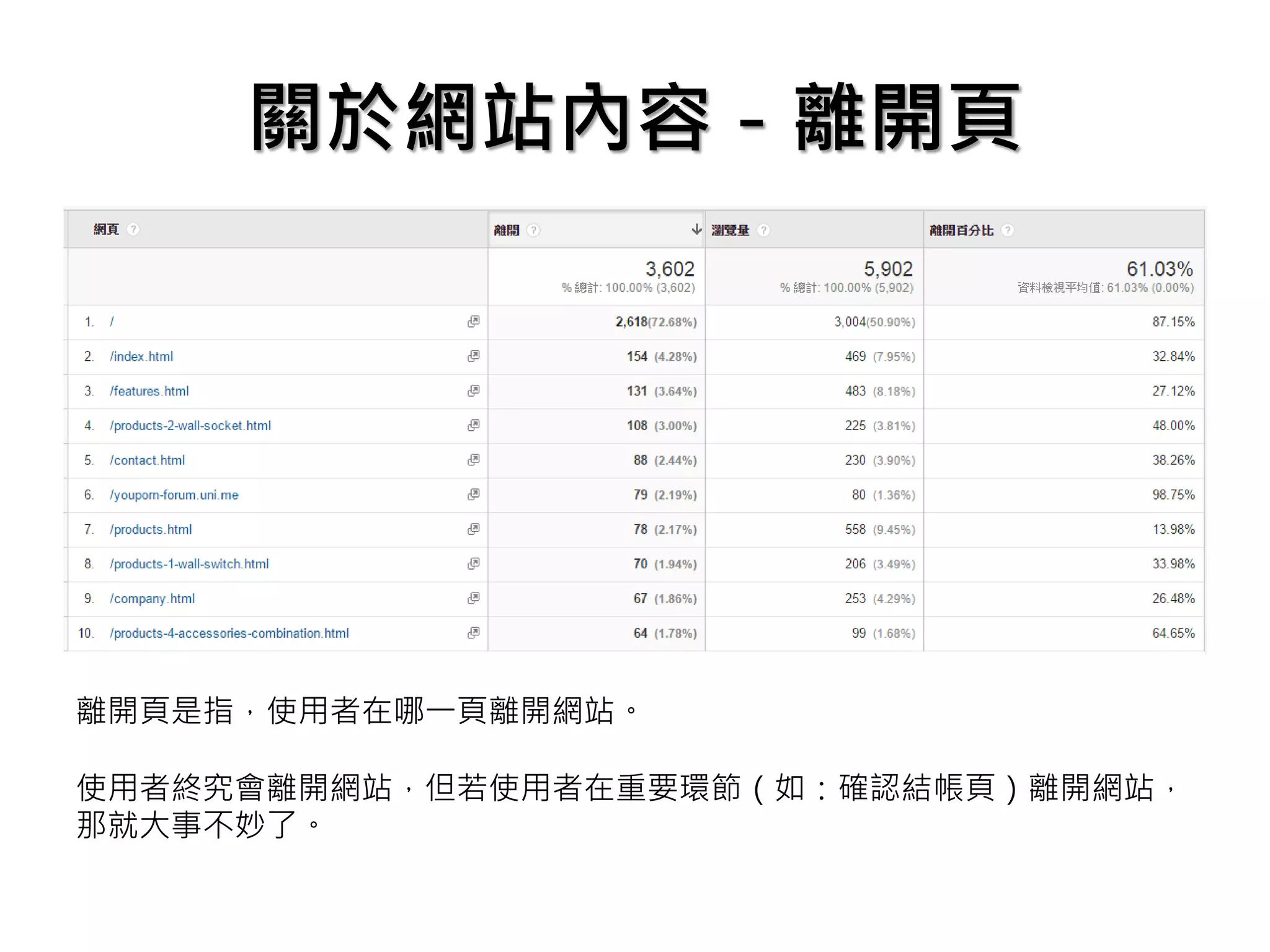The image size is (1270, 952).
Task: Open /products-4-accessories-combination.html link
Action: click(229, 633)
